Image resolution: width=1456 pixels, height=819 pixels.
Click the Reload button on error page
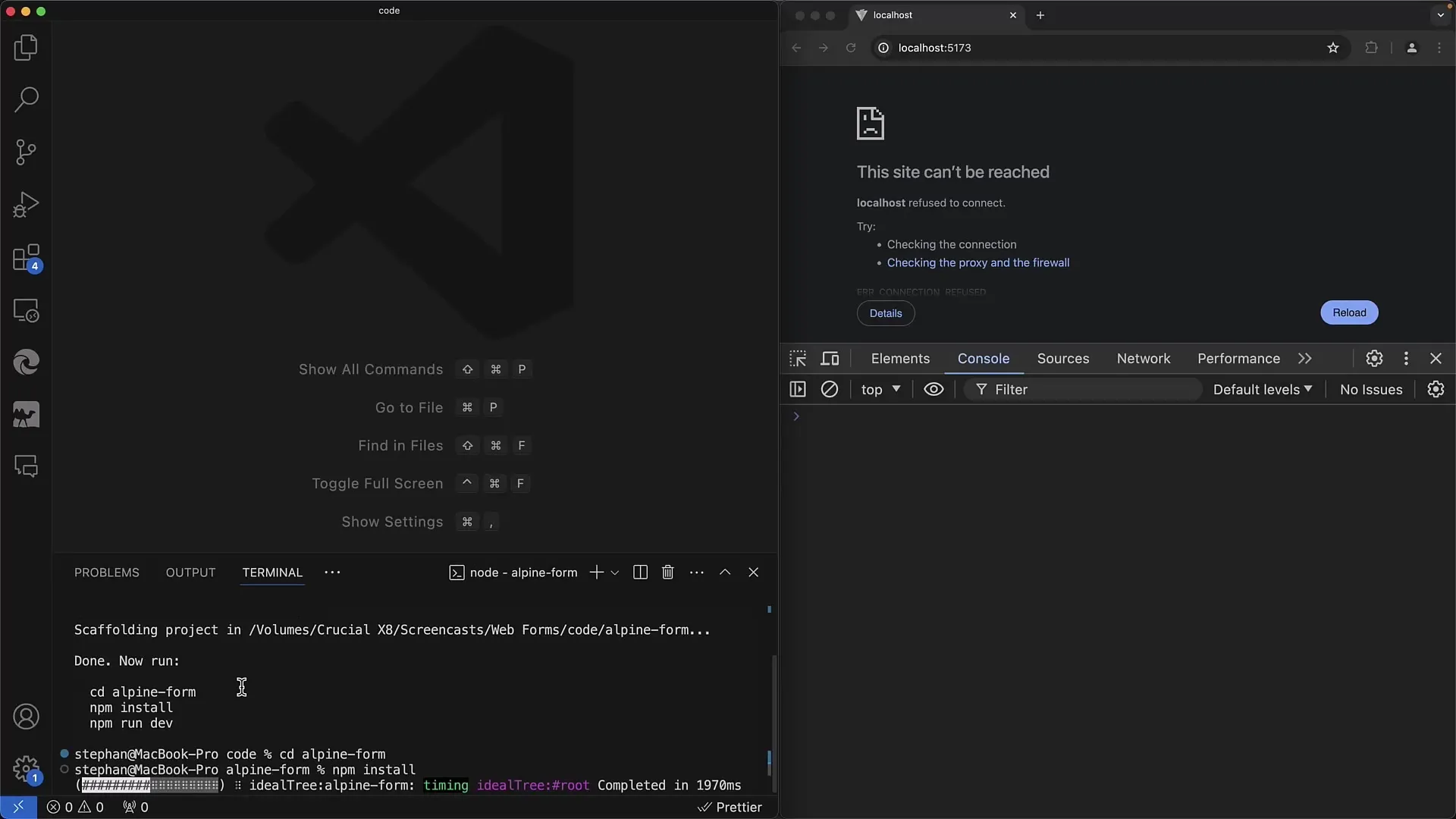pyautogui.click(x=1348, y=312)
